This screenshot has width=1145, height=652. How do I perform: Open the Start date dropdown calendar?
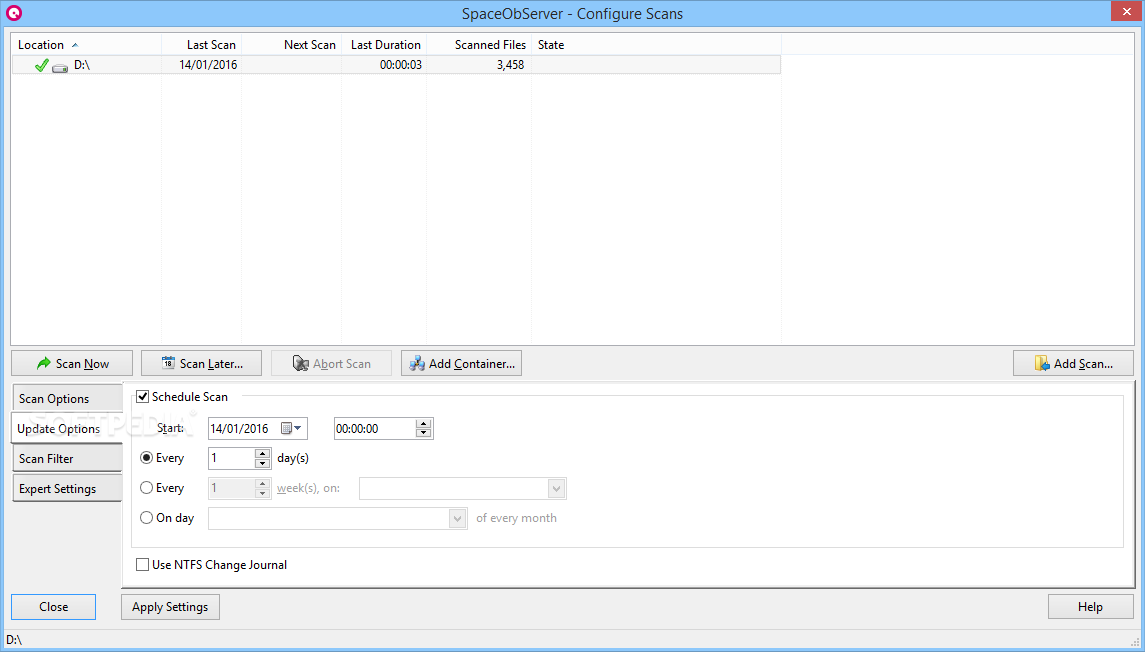pyautogui.click(x=298, y=429)
